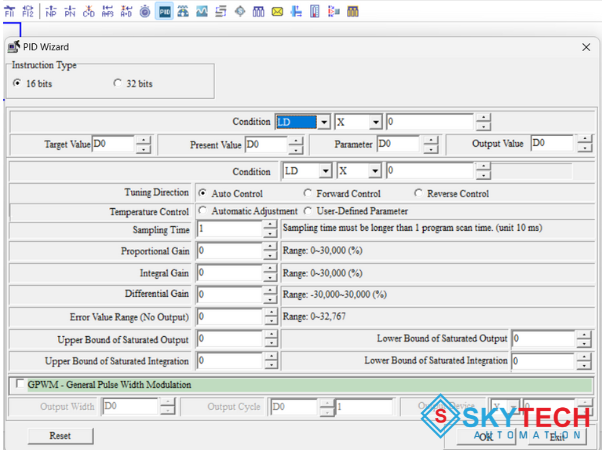Increase the Sampling Time value
The image size is (602, 450).
pyautogui.click(x=270, y=225)
